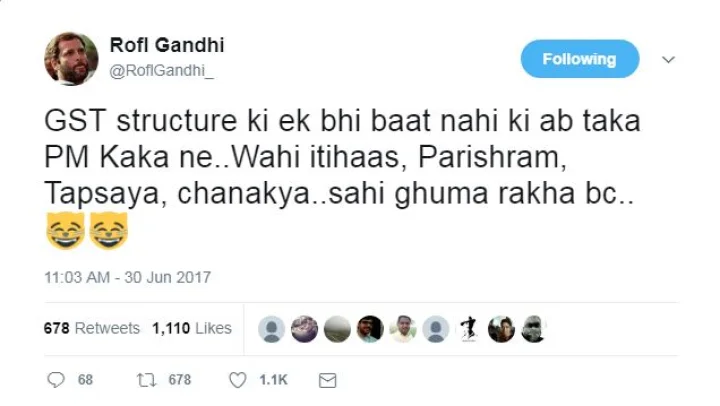Send tweet via envelope message icon
This screenshot has width=720, height=406.
[326, 380]
